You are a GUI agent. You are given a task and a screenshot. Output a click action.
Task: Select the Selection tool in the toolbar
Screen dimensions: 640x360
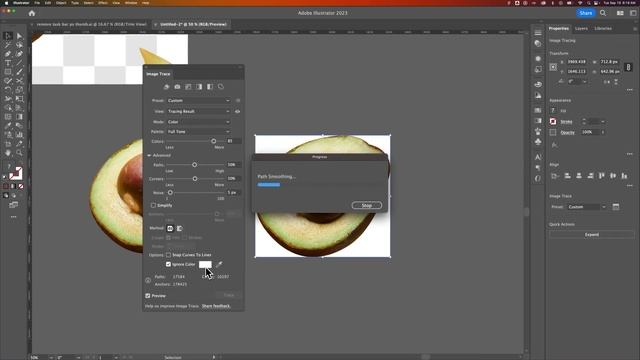point(8,36)
